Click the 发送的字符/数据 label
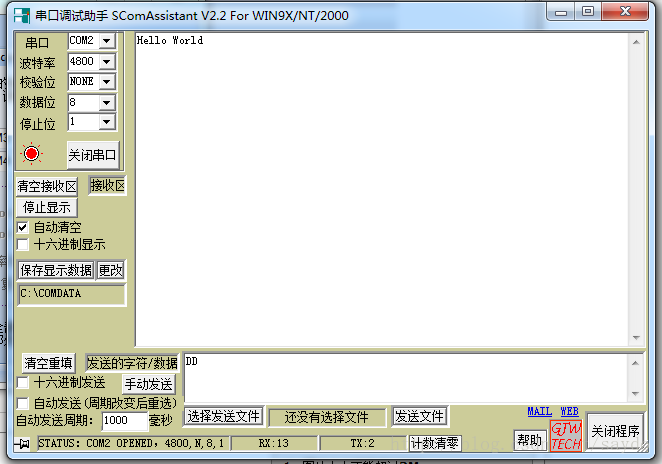The image size is (662, 464). click(x=132, y=363)
